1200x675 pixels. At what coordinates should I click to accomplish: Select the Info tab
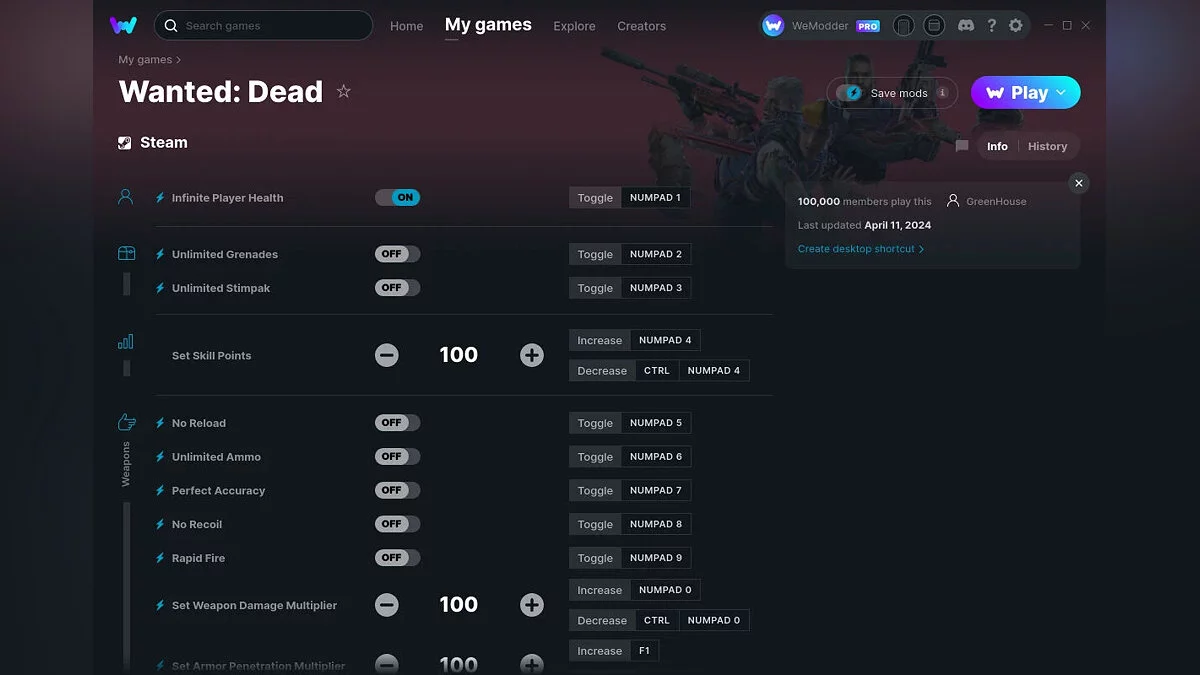tap(997, 146)
